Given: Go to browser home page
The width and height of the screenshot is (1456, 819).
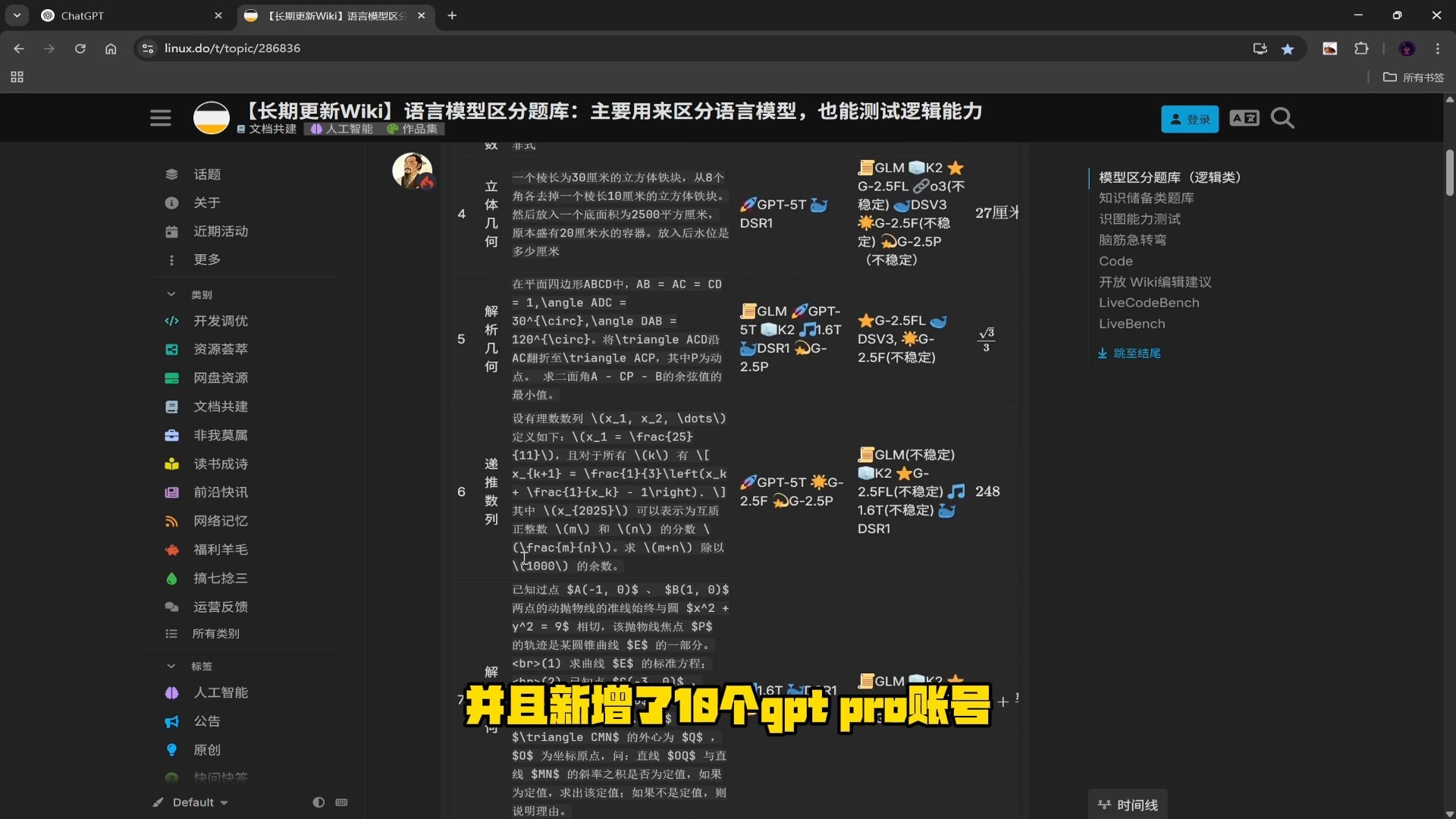Looking at the screenshot, I should 111,49.
